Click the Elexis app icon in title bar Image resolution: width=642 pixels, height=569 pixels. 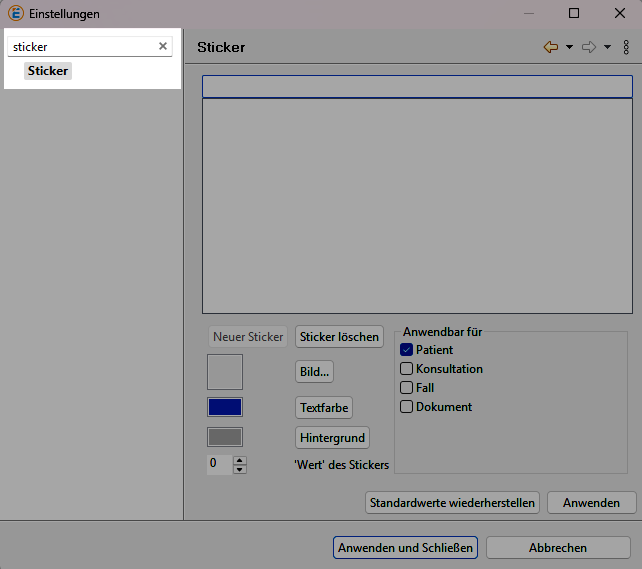point(15,14)
